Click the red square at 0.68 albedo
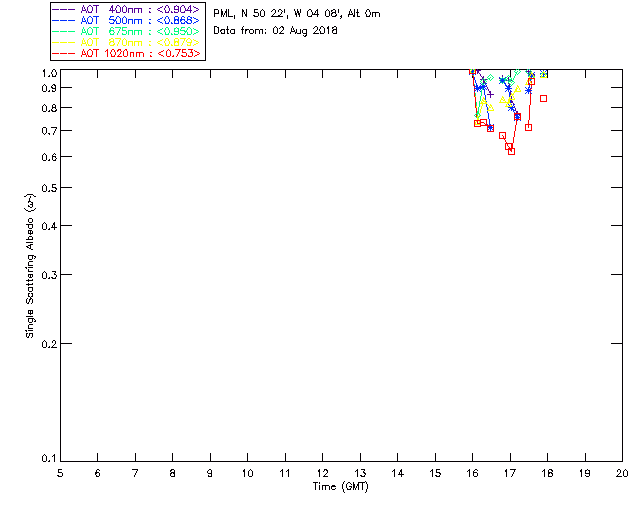The height and width of the screenshot is (512, 640). [503, 136]
